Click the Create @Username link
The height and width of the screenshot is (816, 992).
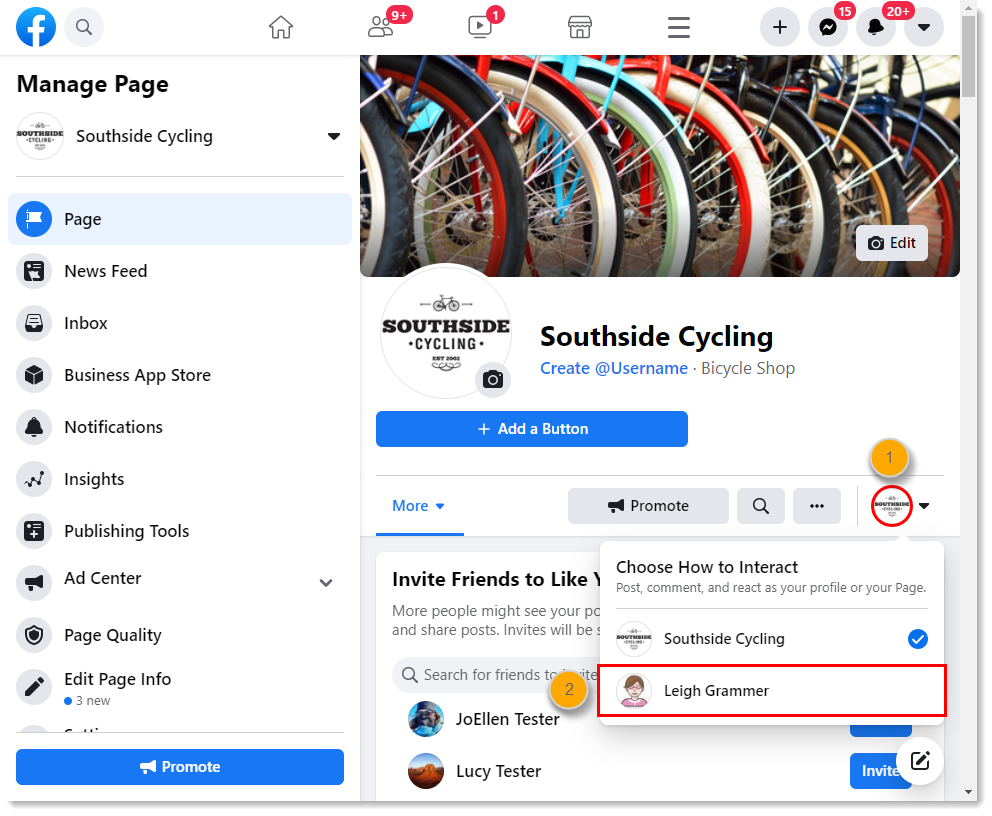614,368
